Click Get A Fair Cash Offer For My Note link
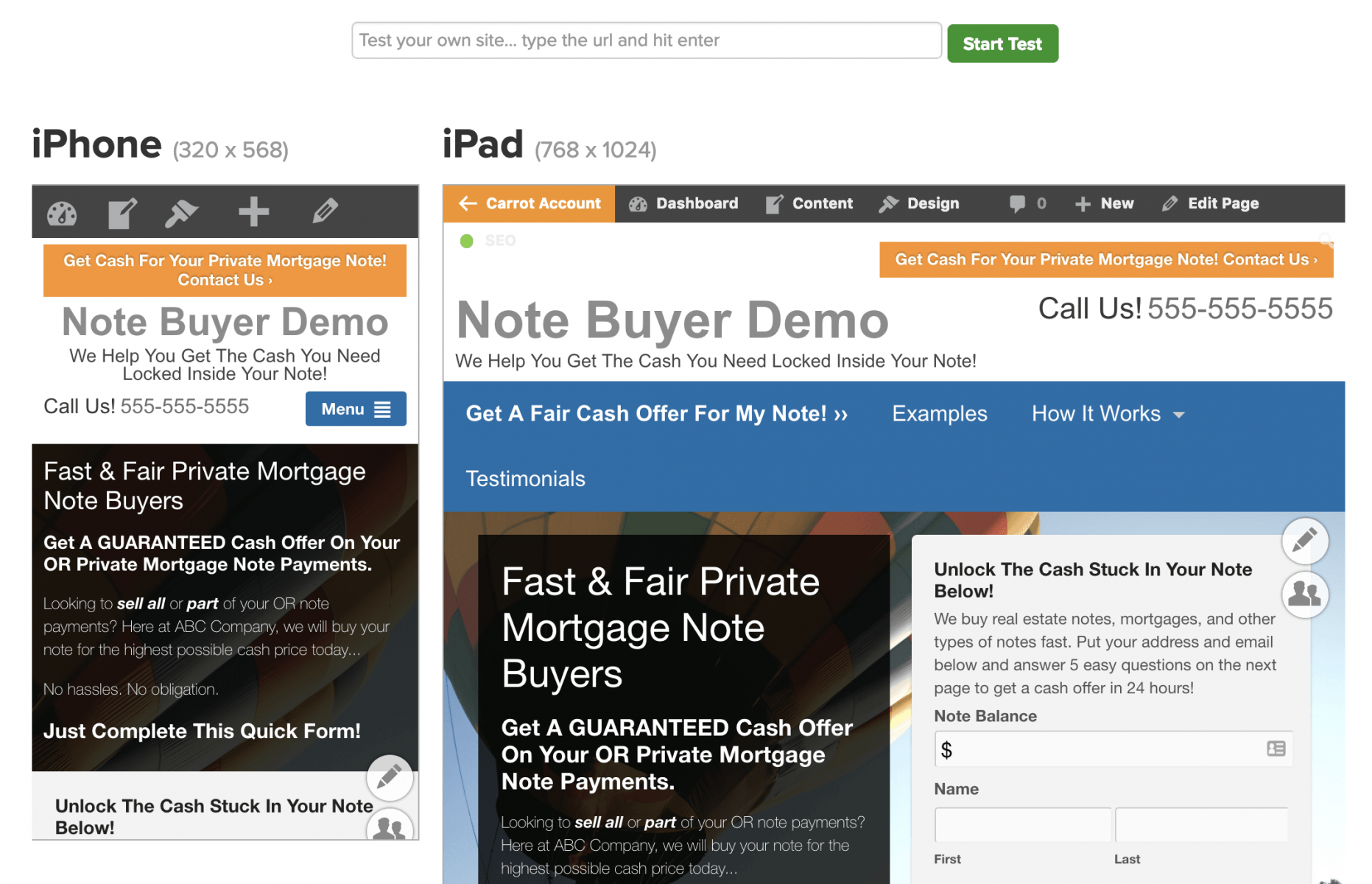This screenshot has height=884, width=1372. pyautogui.click(x=656, y=413)
